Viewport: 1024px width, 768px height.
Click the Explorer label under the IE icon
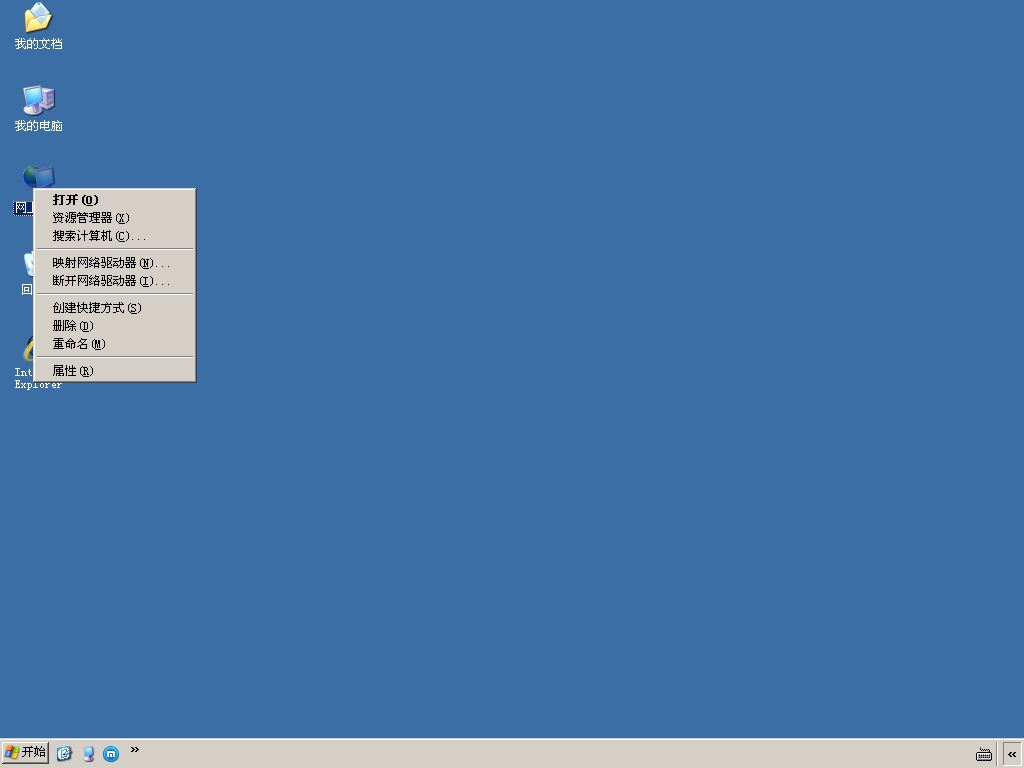point(38,385)
